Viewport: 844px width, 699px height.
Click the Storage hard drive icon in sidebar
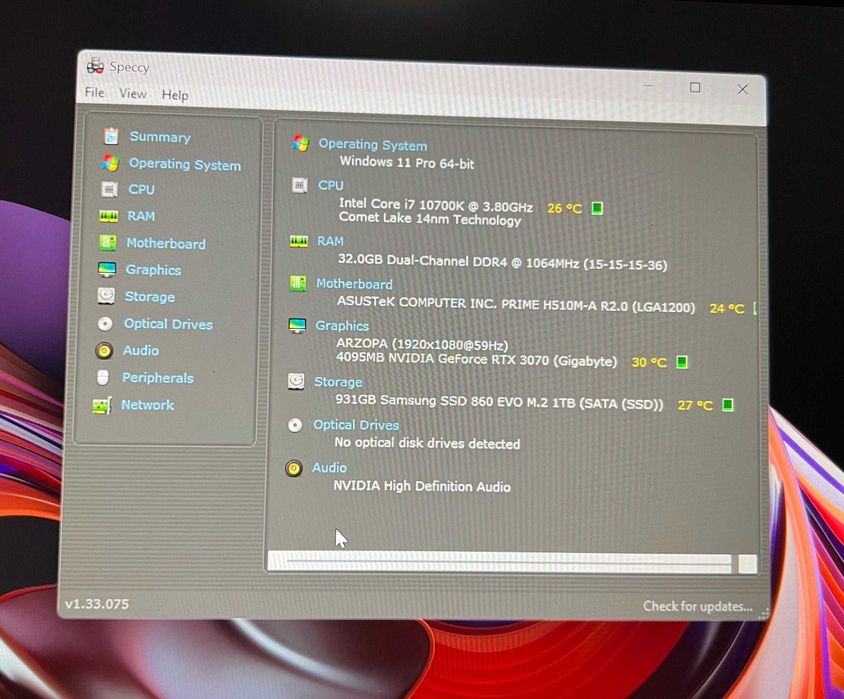[106, 296]
